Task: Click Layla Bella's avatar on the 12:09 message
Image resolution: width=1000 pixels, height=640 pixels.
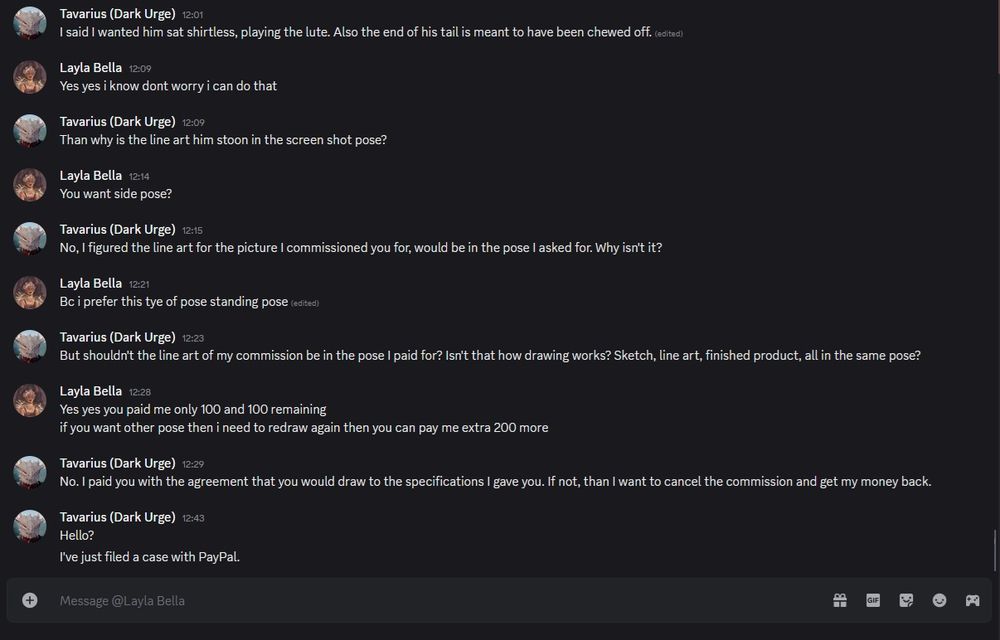Action: pos(30,77)
